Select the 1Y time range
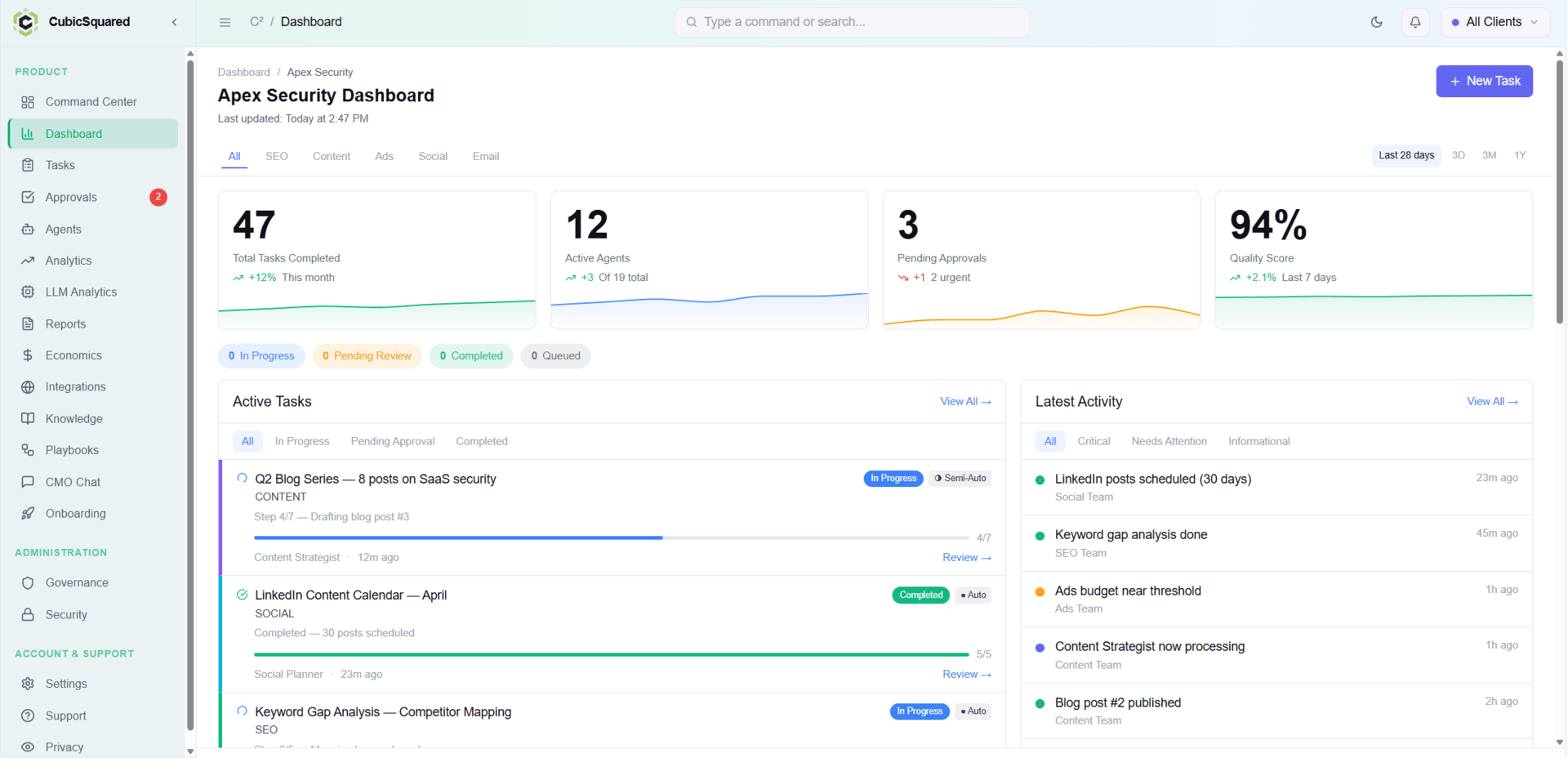 click(1520, 155)
